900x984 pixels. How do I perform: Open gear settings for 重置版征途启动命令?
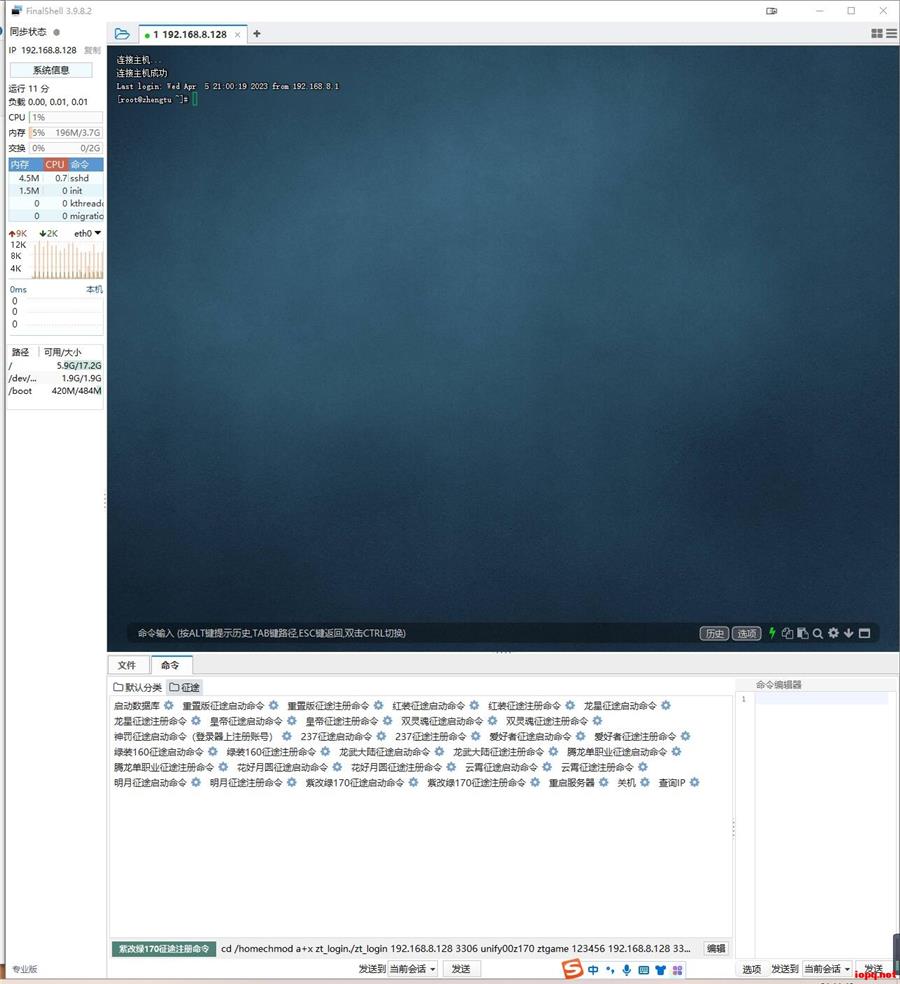(x=274, y=705)
